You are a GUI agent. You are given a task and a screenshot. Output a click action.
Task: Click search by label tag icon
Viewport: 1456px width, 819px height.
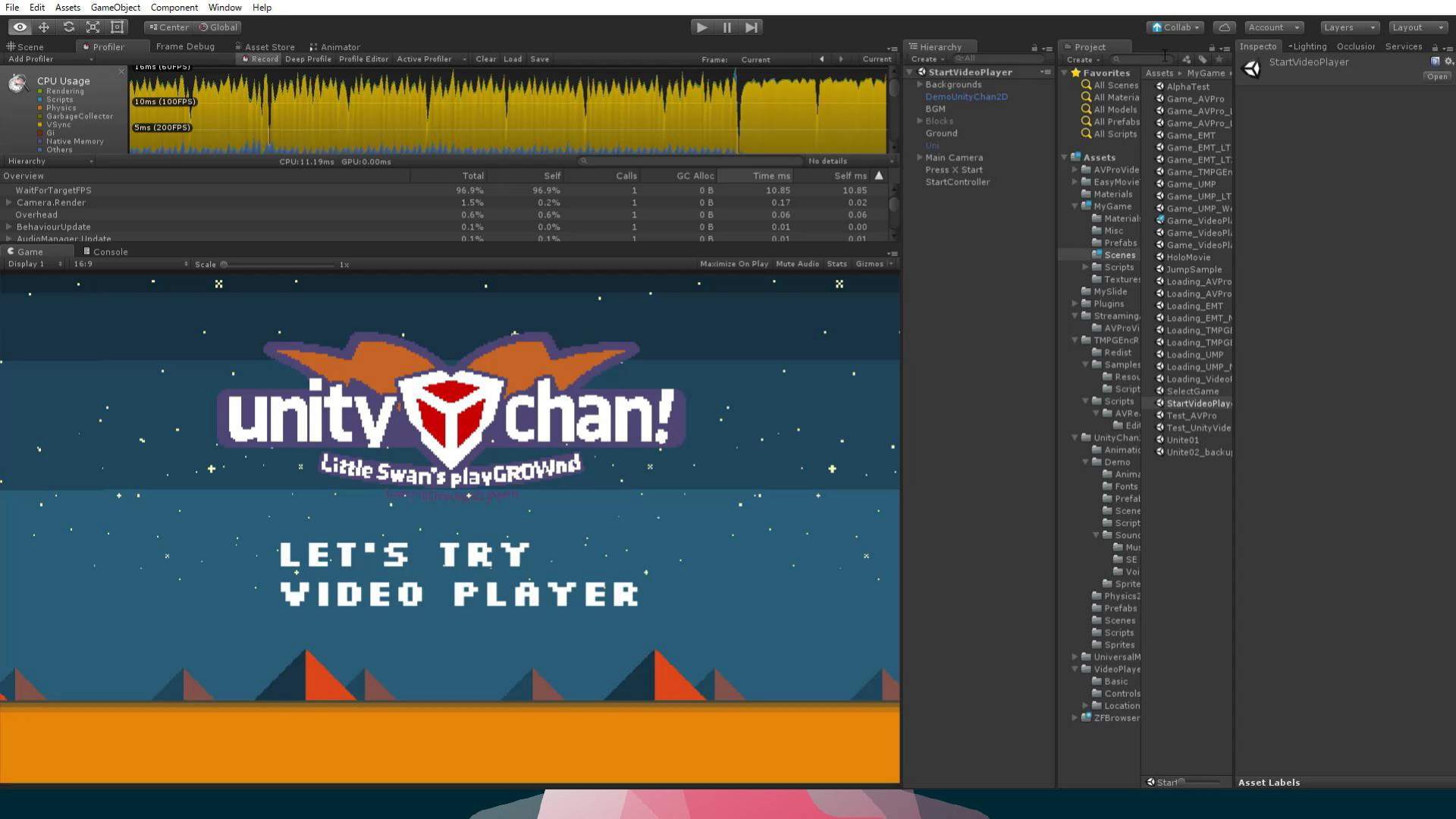click(1203, 59)
